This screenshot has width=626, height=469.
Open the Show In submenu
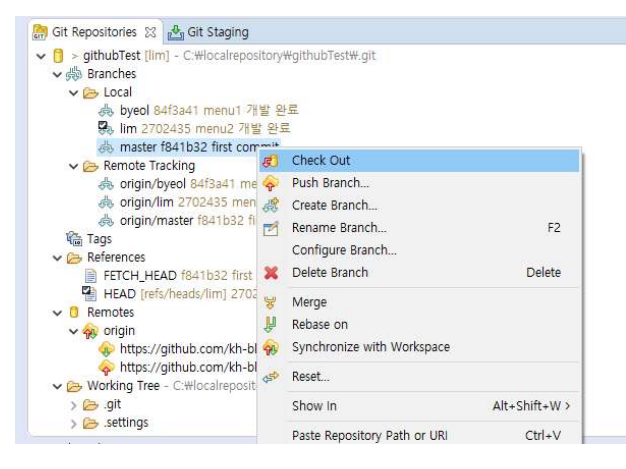pyautogui.click(x=419, y=406)
